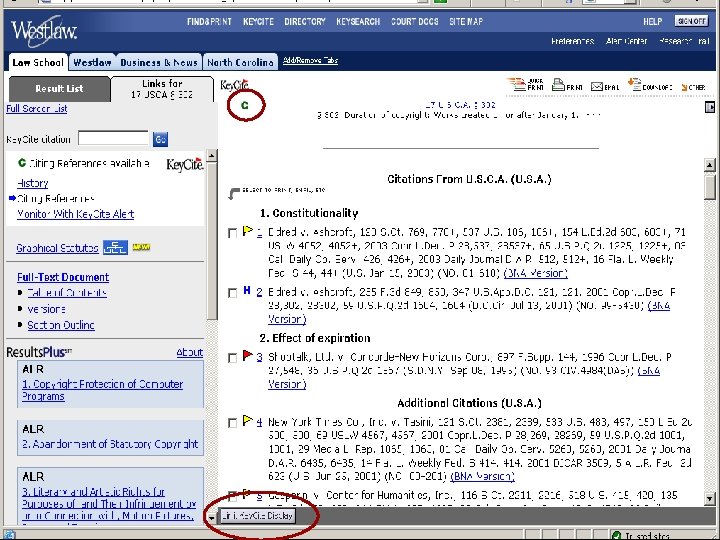Screen dimensions: 720x540
Task: Click the KeyCite logo in left panel
Action: tap(185, 164)
